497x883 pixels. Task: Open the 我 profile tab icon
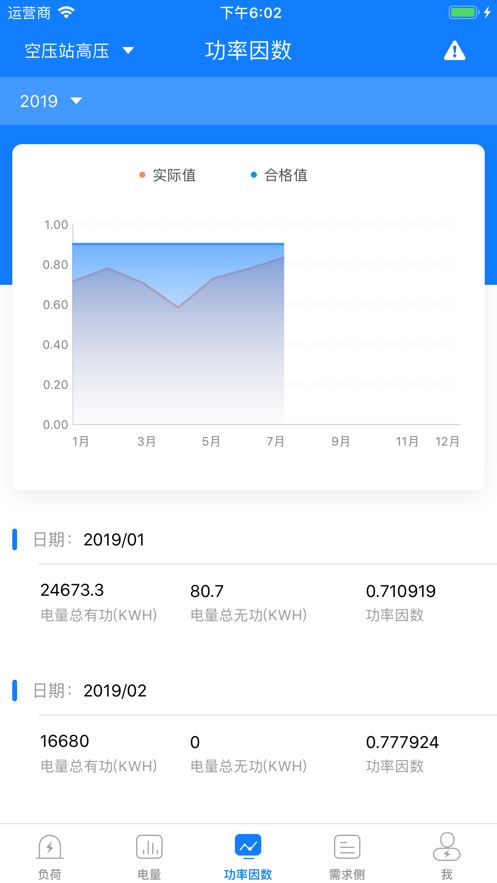pos(446,846)
